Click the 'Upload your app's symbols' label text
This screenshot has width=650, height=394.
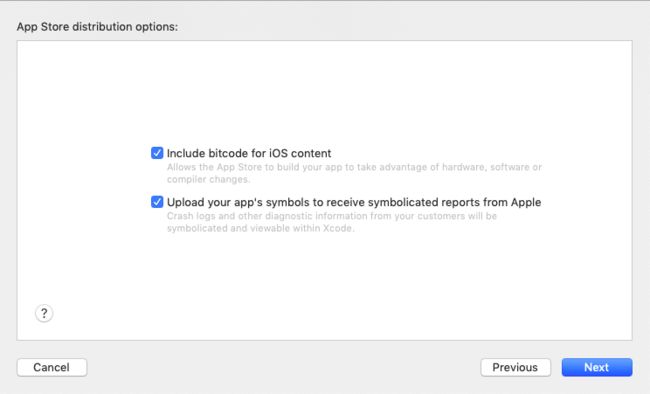354,202
